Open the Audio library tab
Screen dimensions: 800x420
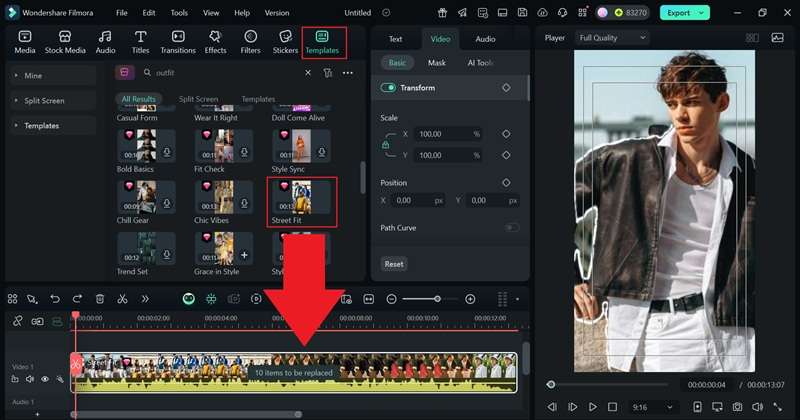click(105, 42)
